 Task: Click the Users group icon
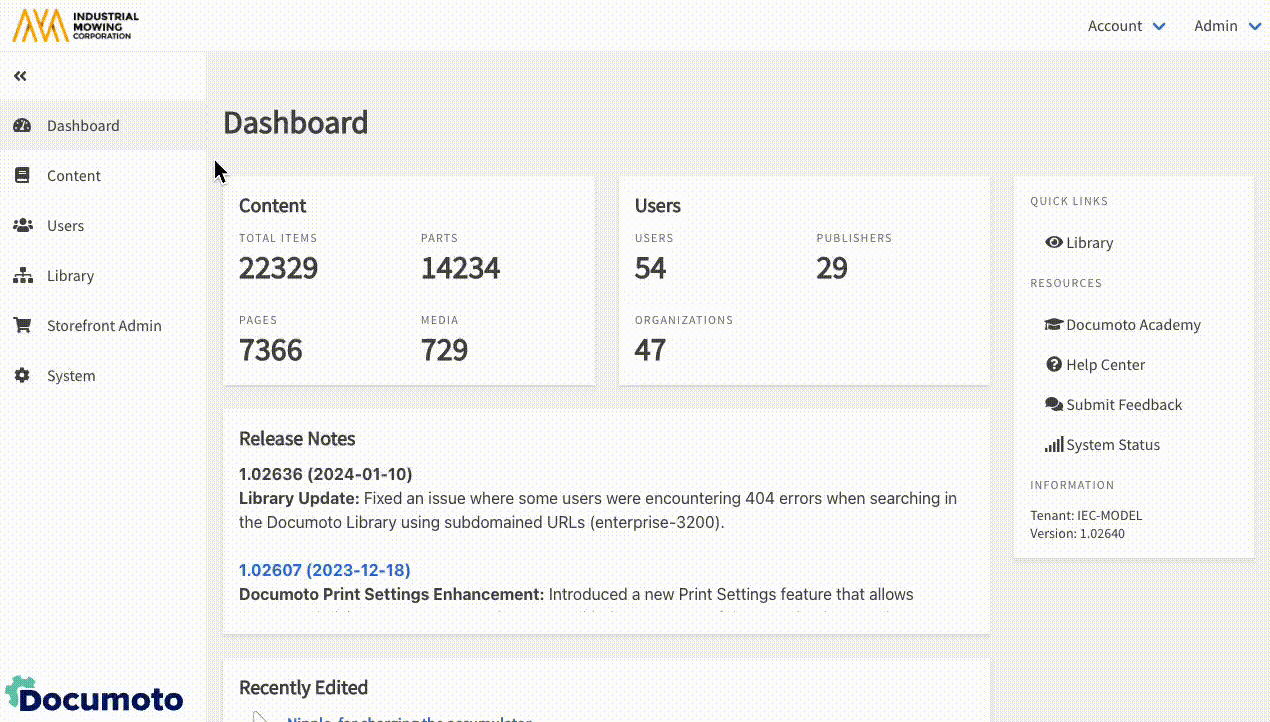pos(22,226)
